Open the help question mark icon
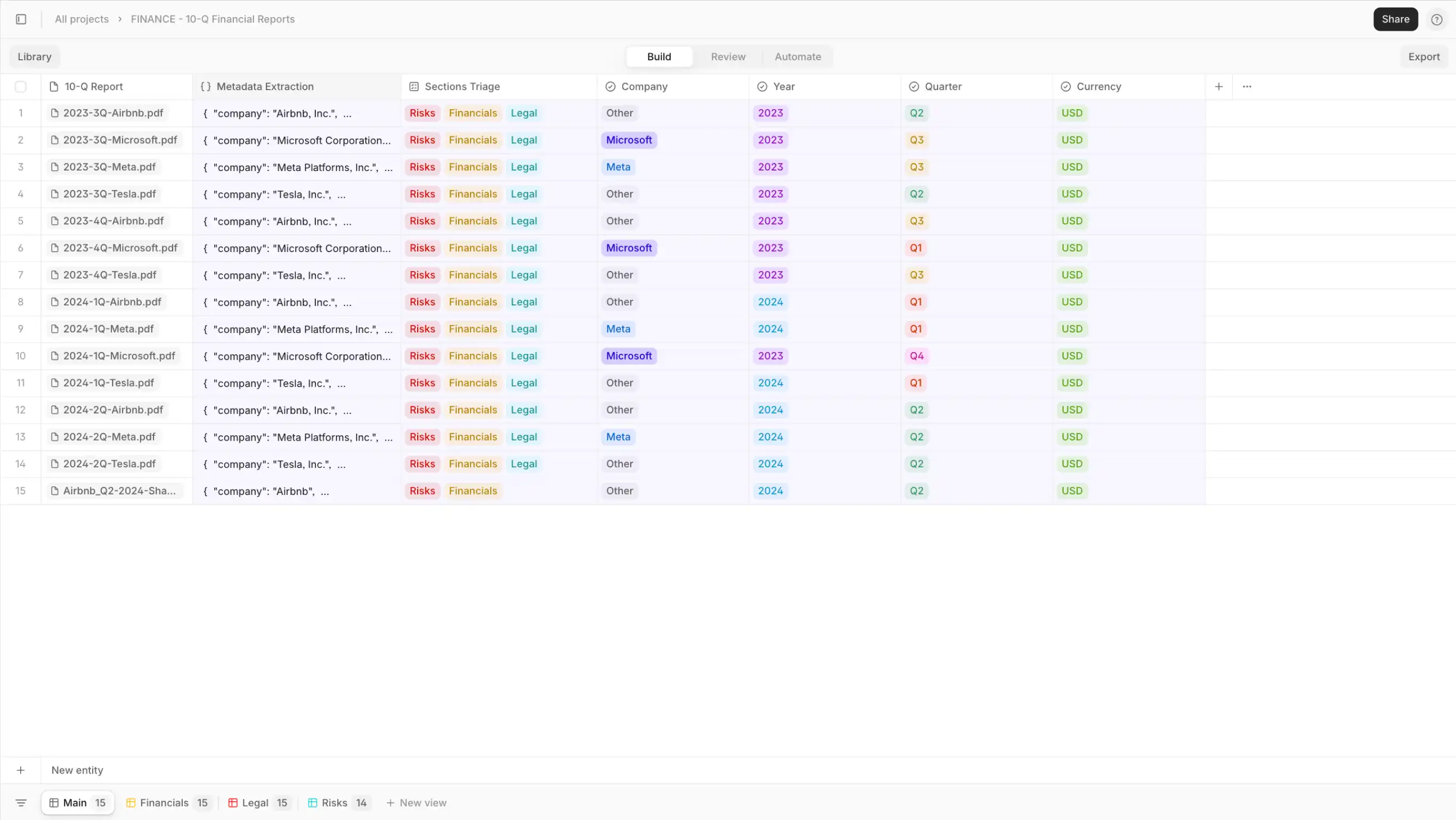Image resolution: width=1456 pixels, height=820 pixels. coord(1436,19)
